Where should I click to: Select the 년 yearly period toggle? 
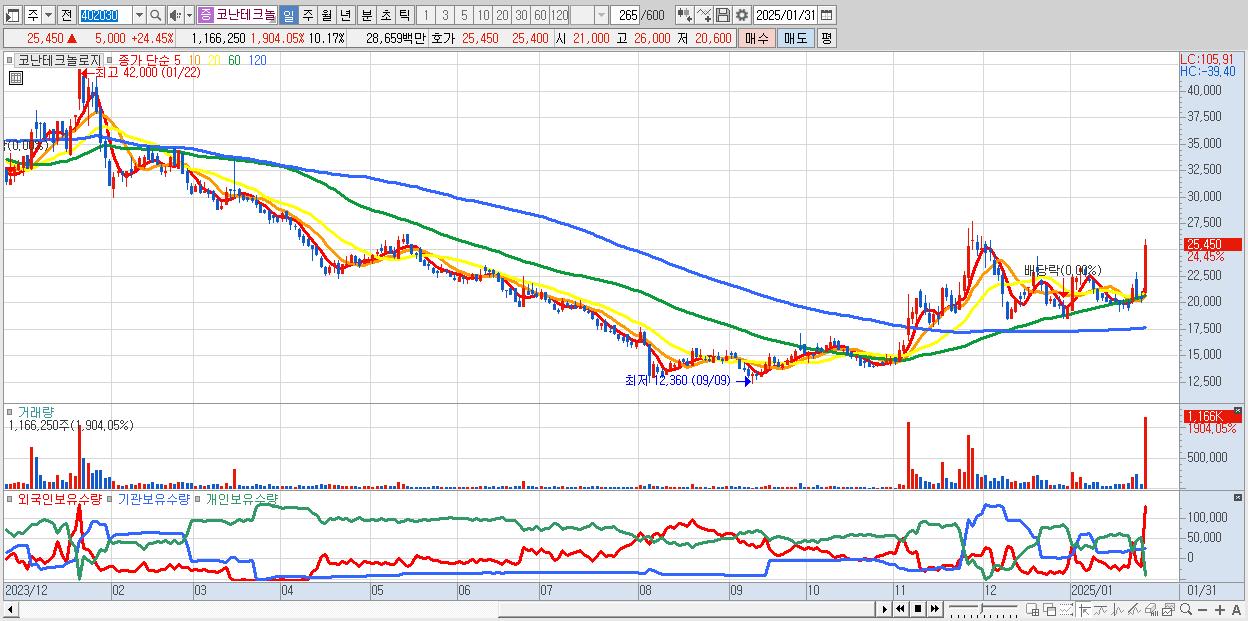(345, 15)
